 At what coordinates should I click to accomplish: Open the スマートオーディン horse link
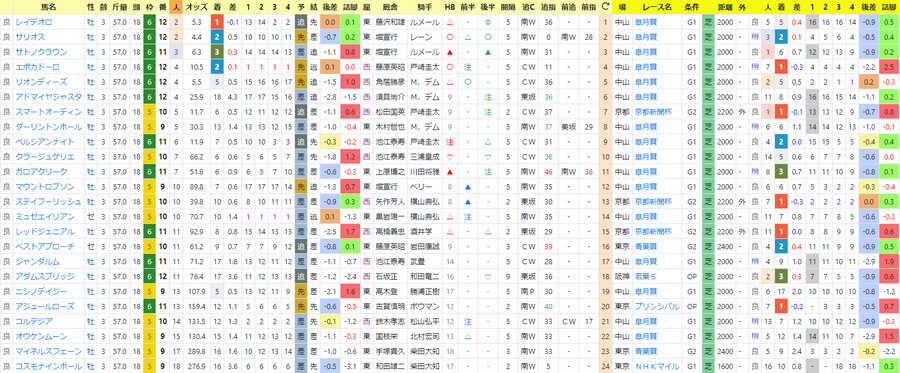49,111
